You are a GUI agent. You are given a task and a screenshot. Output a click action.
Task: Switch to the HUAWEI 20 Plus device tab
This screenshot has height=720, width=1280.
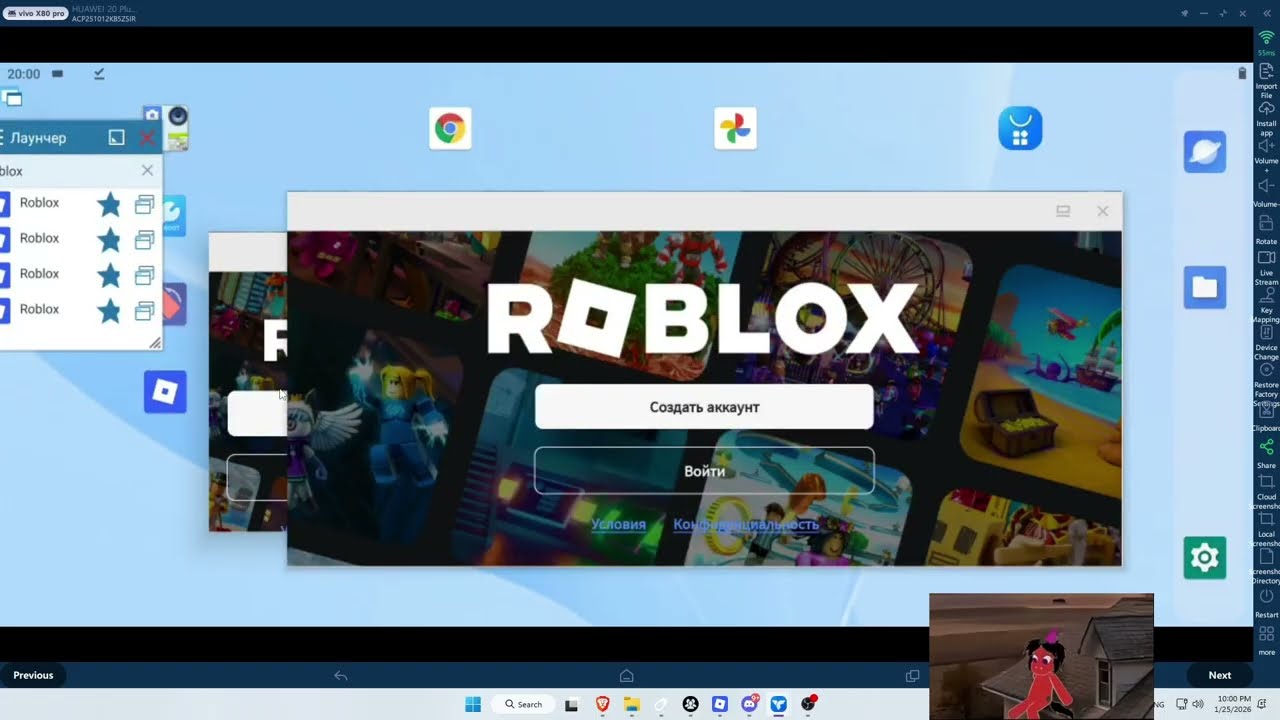(x=104, y=13)
